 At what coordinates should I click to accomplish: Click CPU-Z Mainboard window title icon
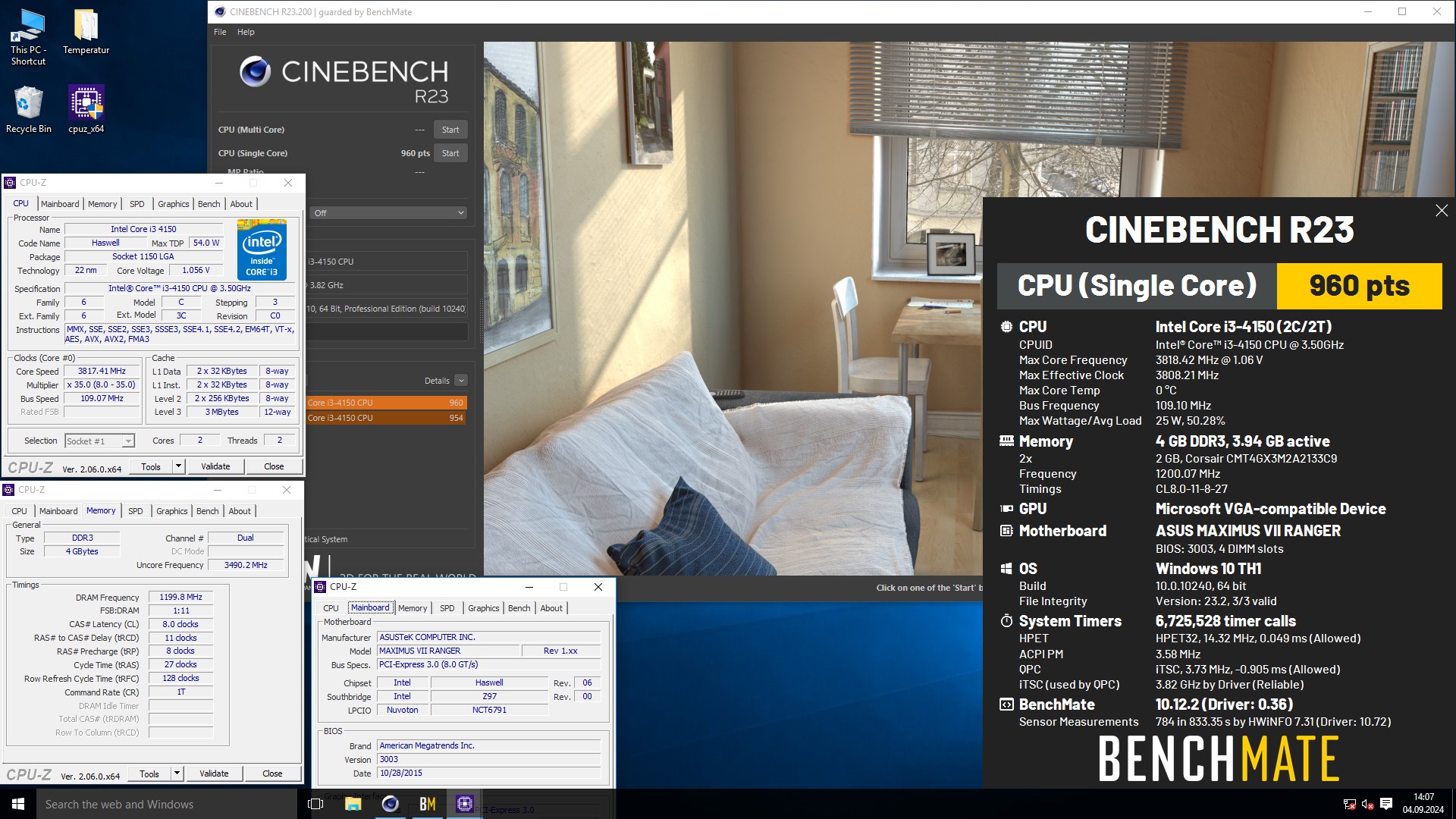[x=321, y=587]
